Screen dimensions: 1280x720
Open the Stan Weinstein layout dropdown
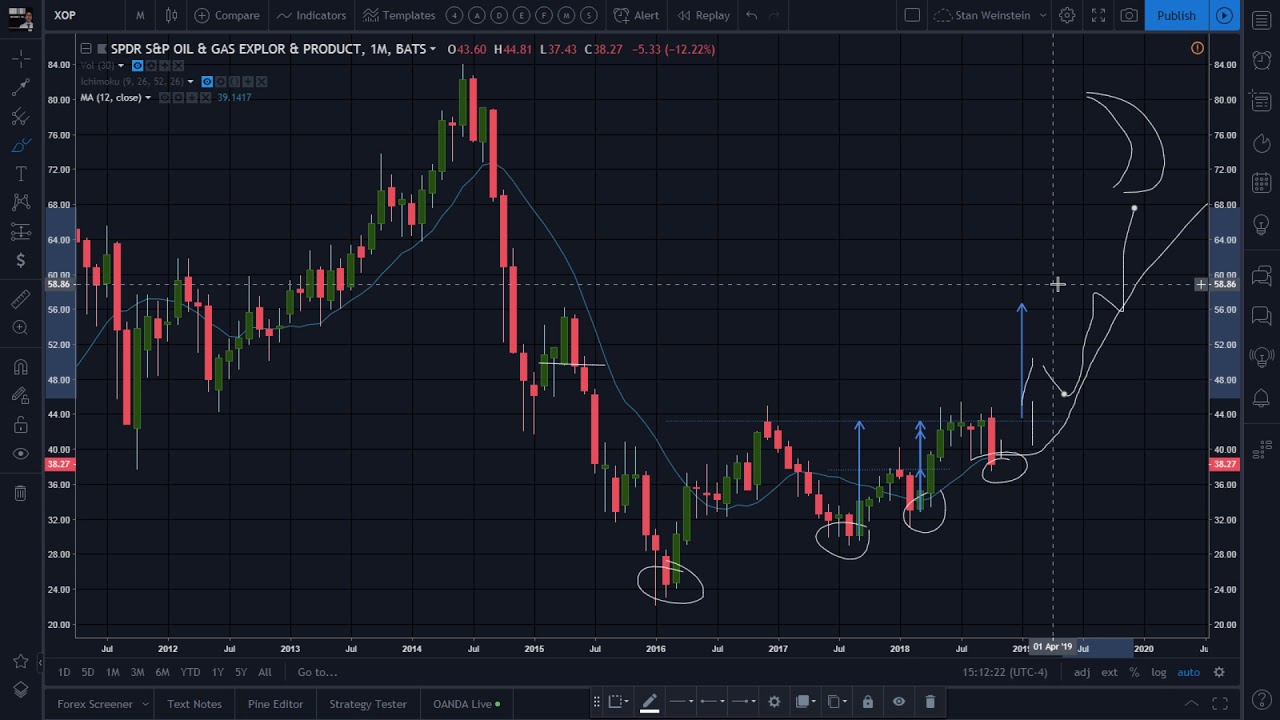pos(989,15)
